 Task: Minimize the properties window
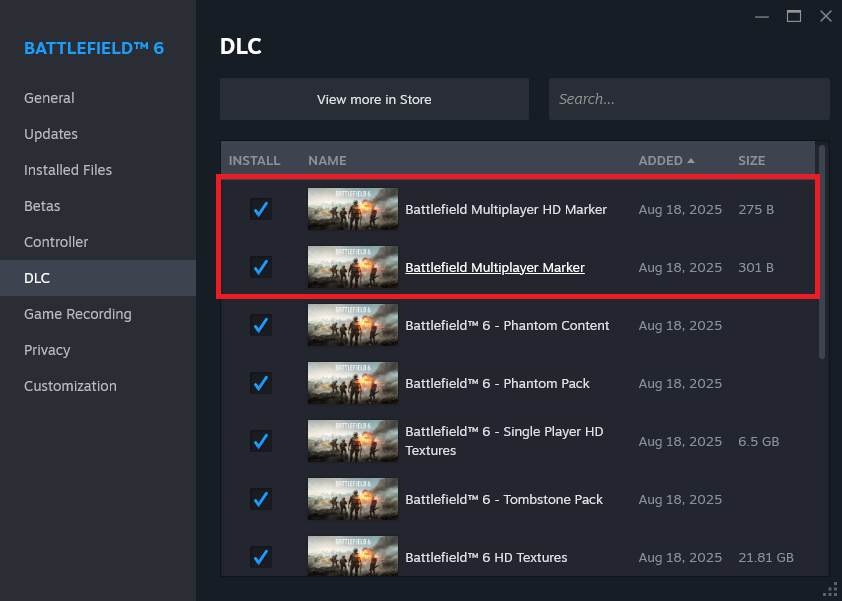coord(761,17)
